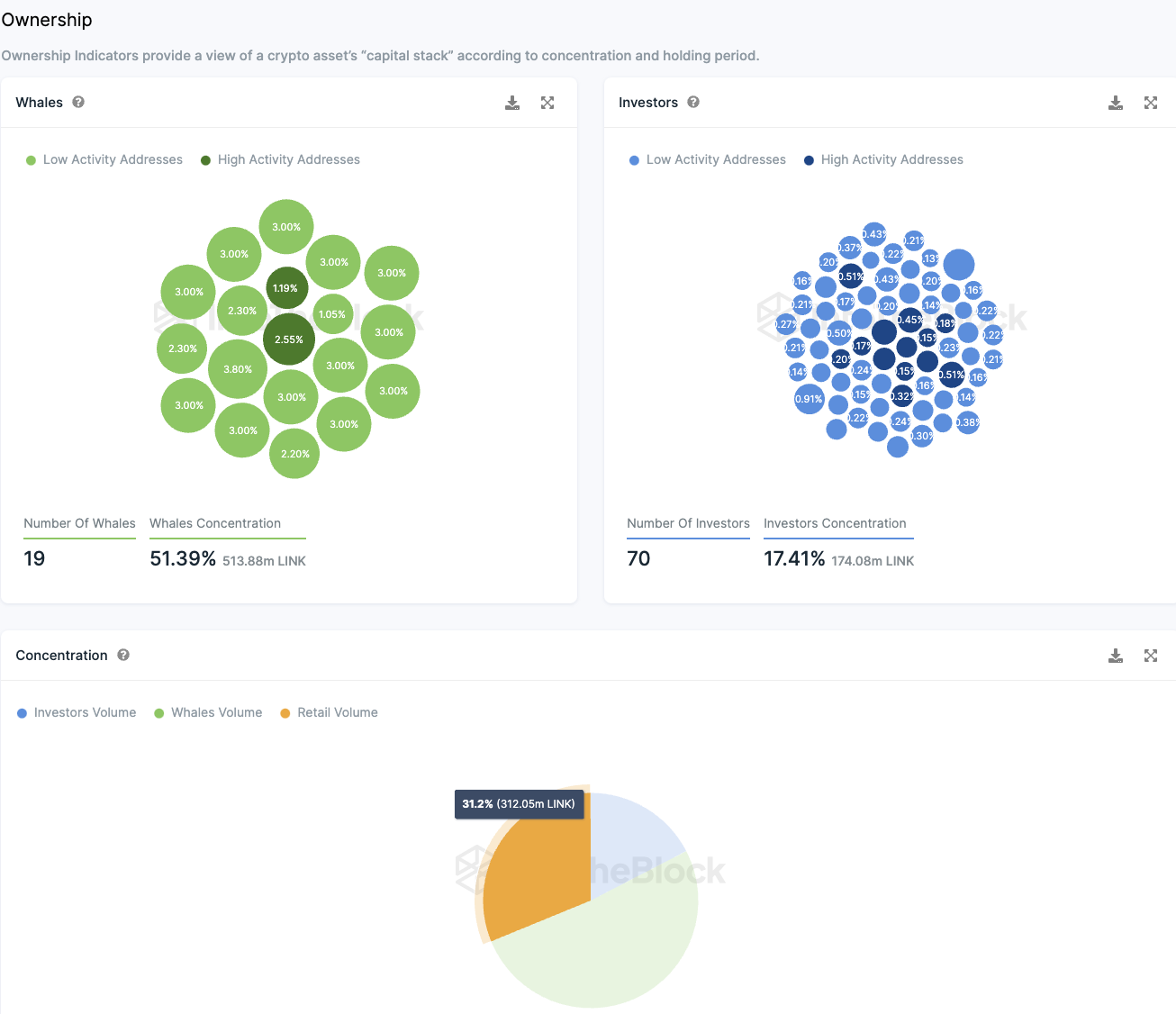This screenshot has width=1176, height=1014.
Task: Select the Whales Concentration metric tab
Action: coord(215,523)
